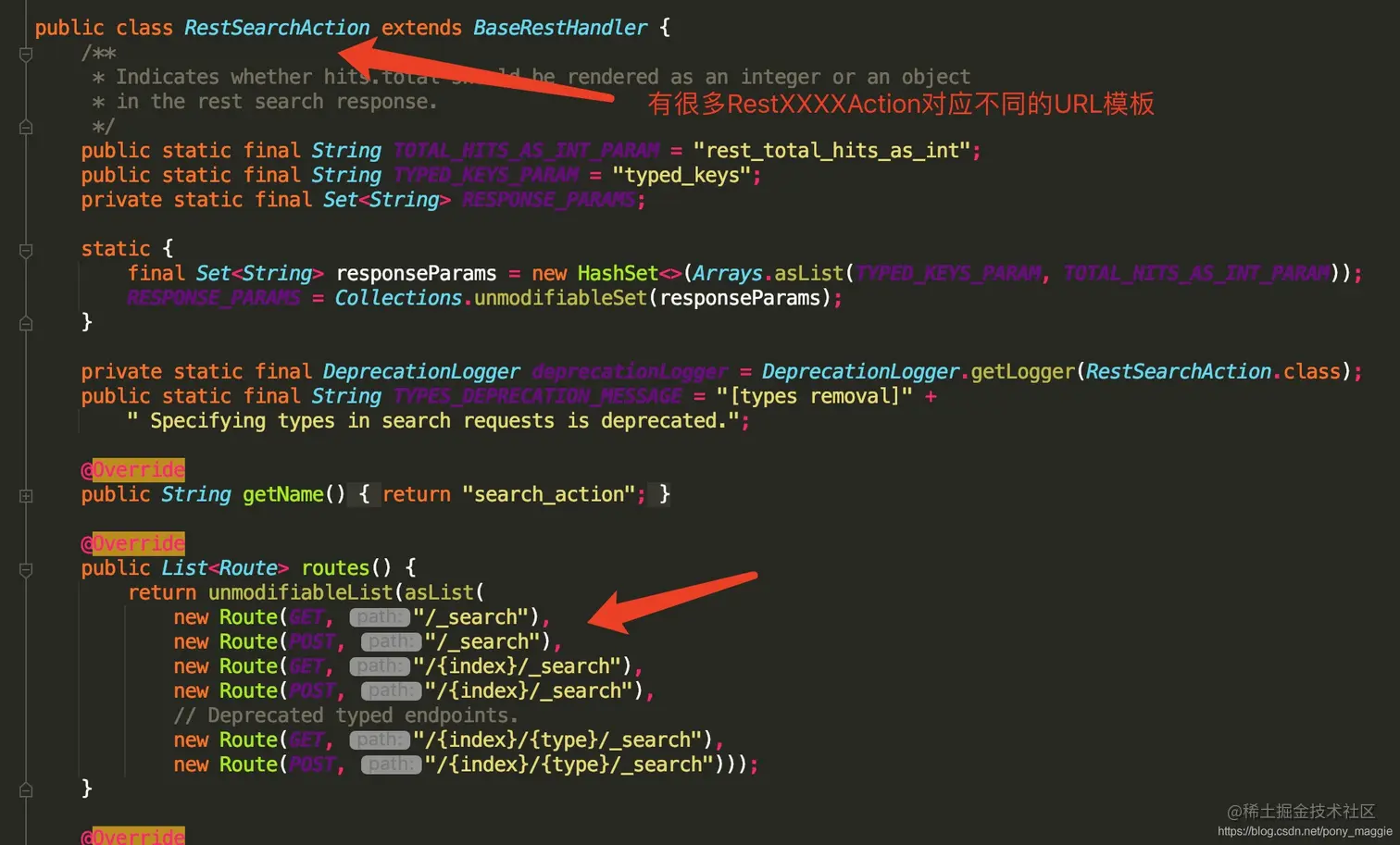Click "/{index}/{type}/_search" in the POST Route
Image resolution: width=1400 pixels, height=845 pixels.
[x=570, y=764]
